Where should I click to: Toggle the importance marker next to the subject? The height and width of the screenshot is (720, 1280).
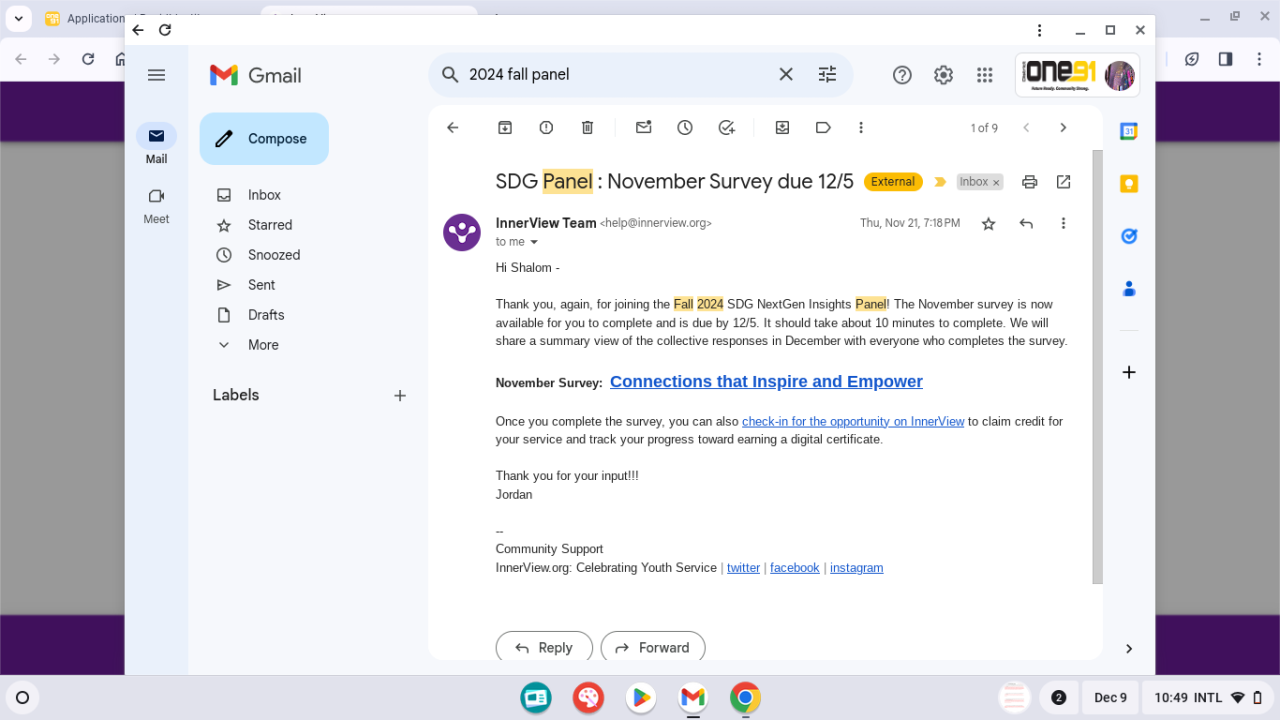[940, 182]
